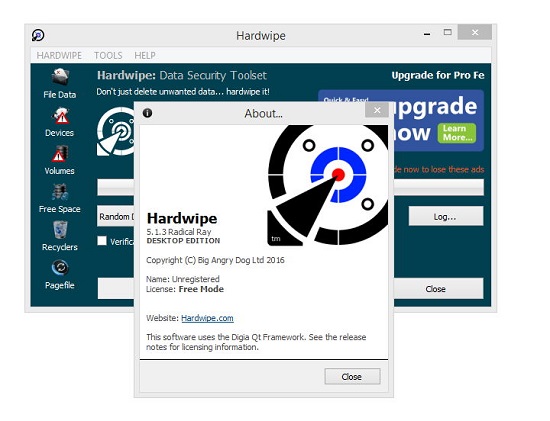Image resolution: width=550 pixels, height=421 pixels.
Task: Open the Random overwrite method dropdown
Action: click(116, 216)
